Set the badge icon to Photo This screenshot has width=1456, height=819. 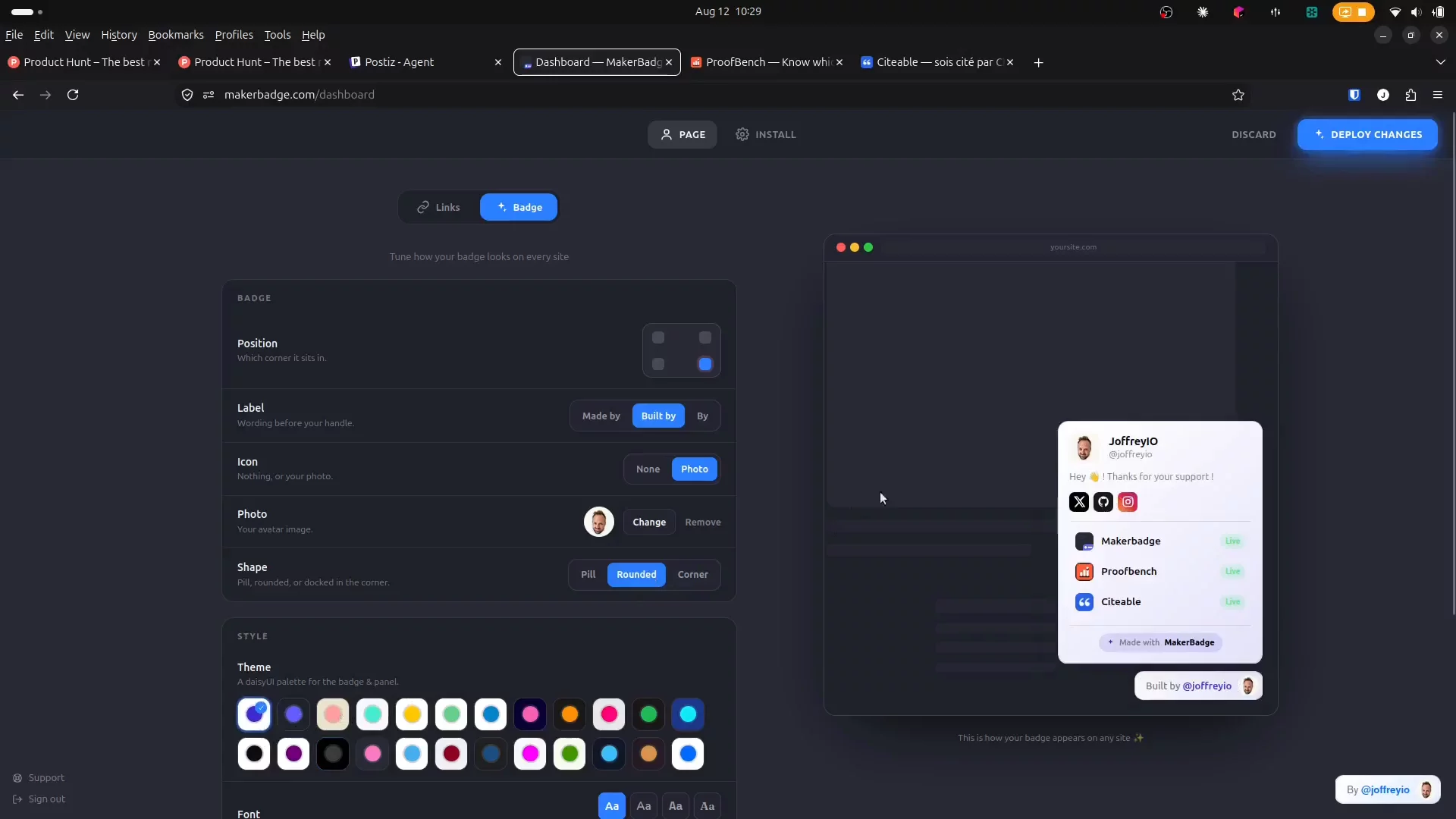click(695, 469)
